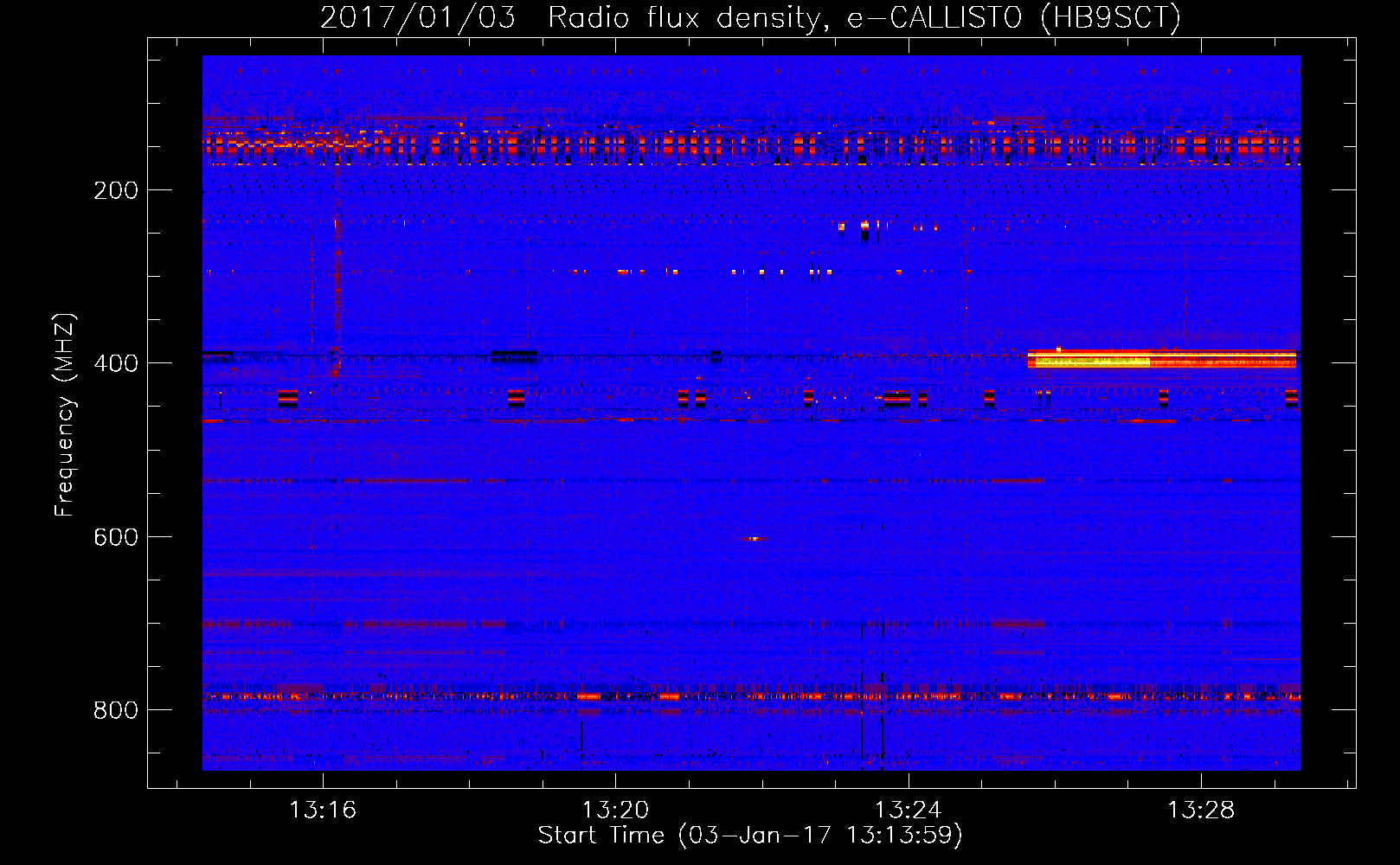Click the 200 frequency tick label
The height and width of the screenshot is (865, 1400).
[x=116, y=190]
